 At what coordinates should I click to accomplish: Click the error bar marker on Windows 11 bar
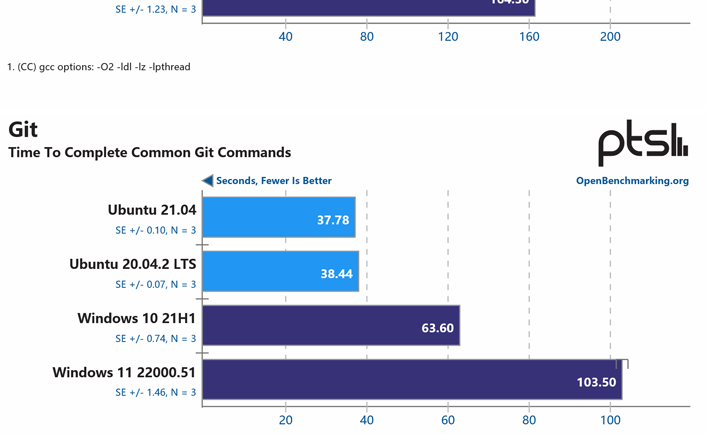(x=622, y=364)
